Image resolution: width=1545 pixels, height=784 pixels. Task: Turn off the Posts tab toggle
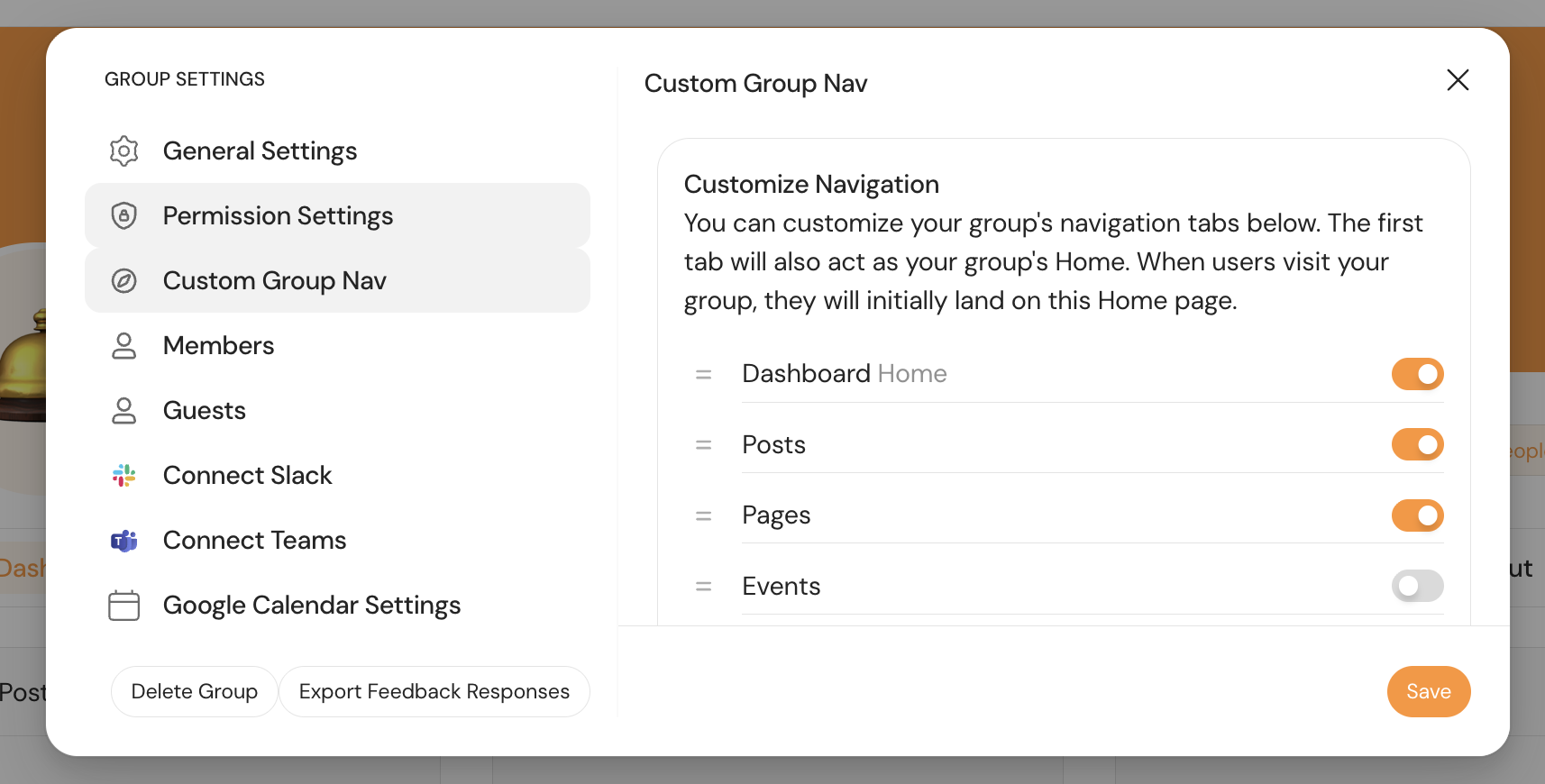(1417, 444)
